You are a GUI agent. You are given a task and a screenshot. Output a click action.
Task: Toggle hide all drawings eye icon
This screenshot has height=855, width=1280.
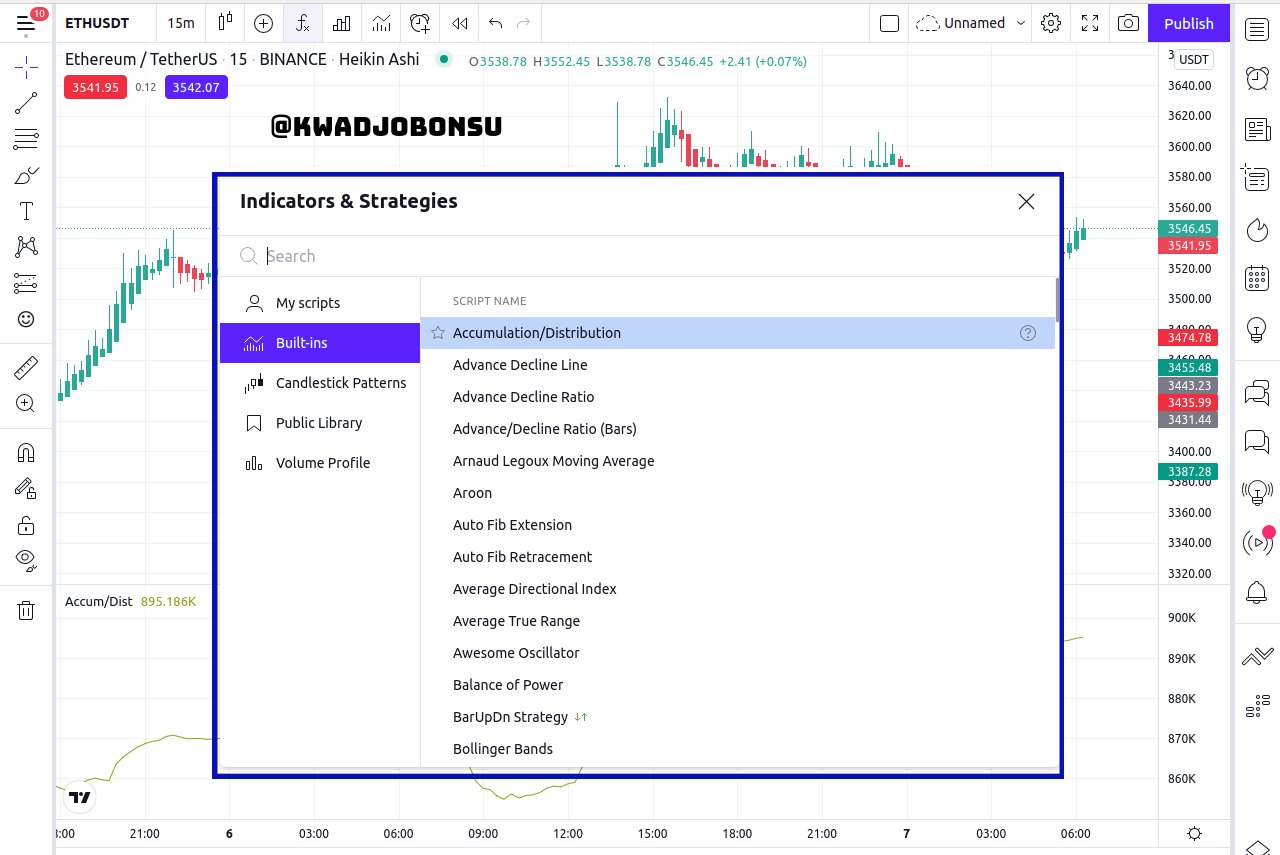[x=26, y=560]
